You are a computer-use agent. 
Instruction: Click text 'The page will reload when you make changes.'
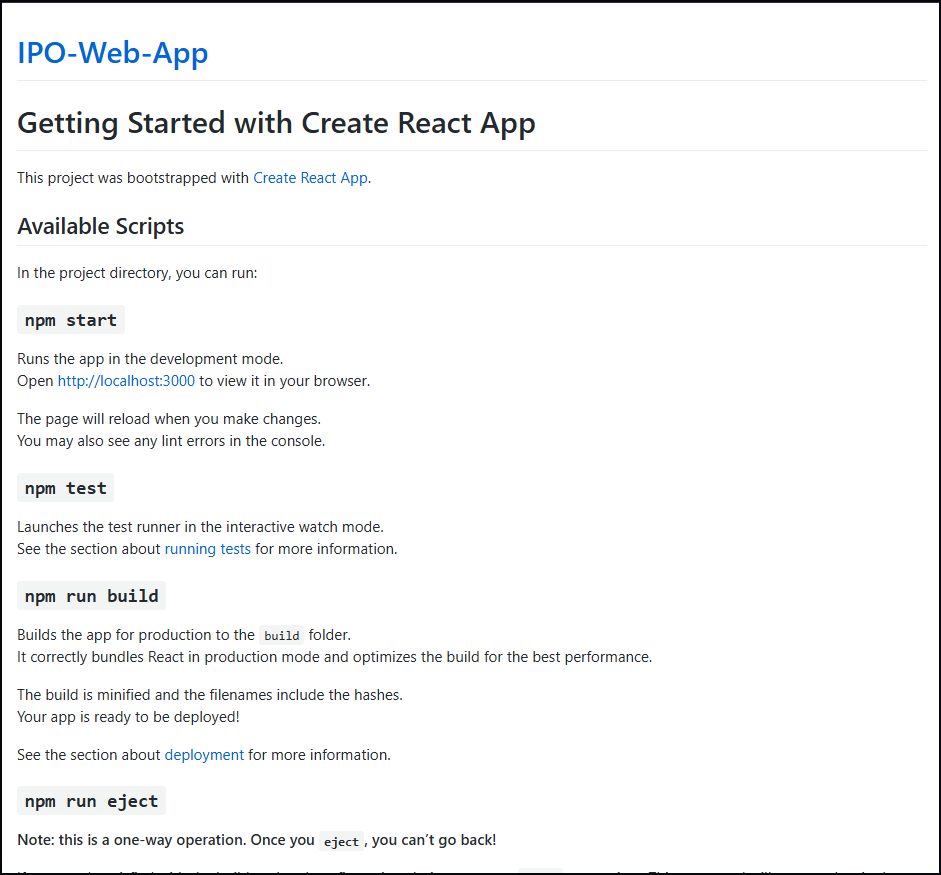(x=169, y=418)
